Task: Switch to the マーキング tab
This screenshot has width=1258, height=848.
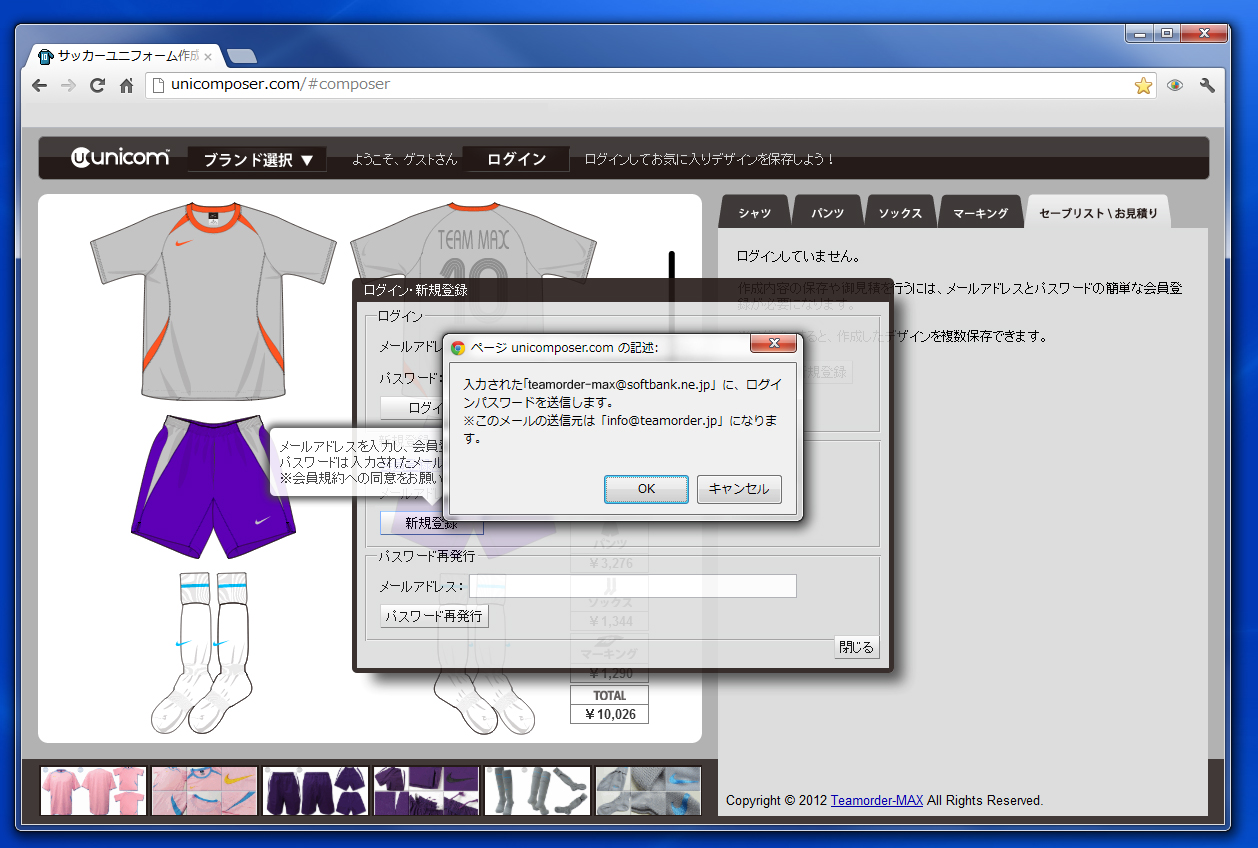Action: (x=980, y=213)
